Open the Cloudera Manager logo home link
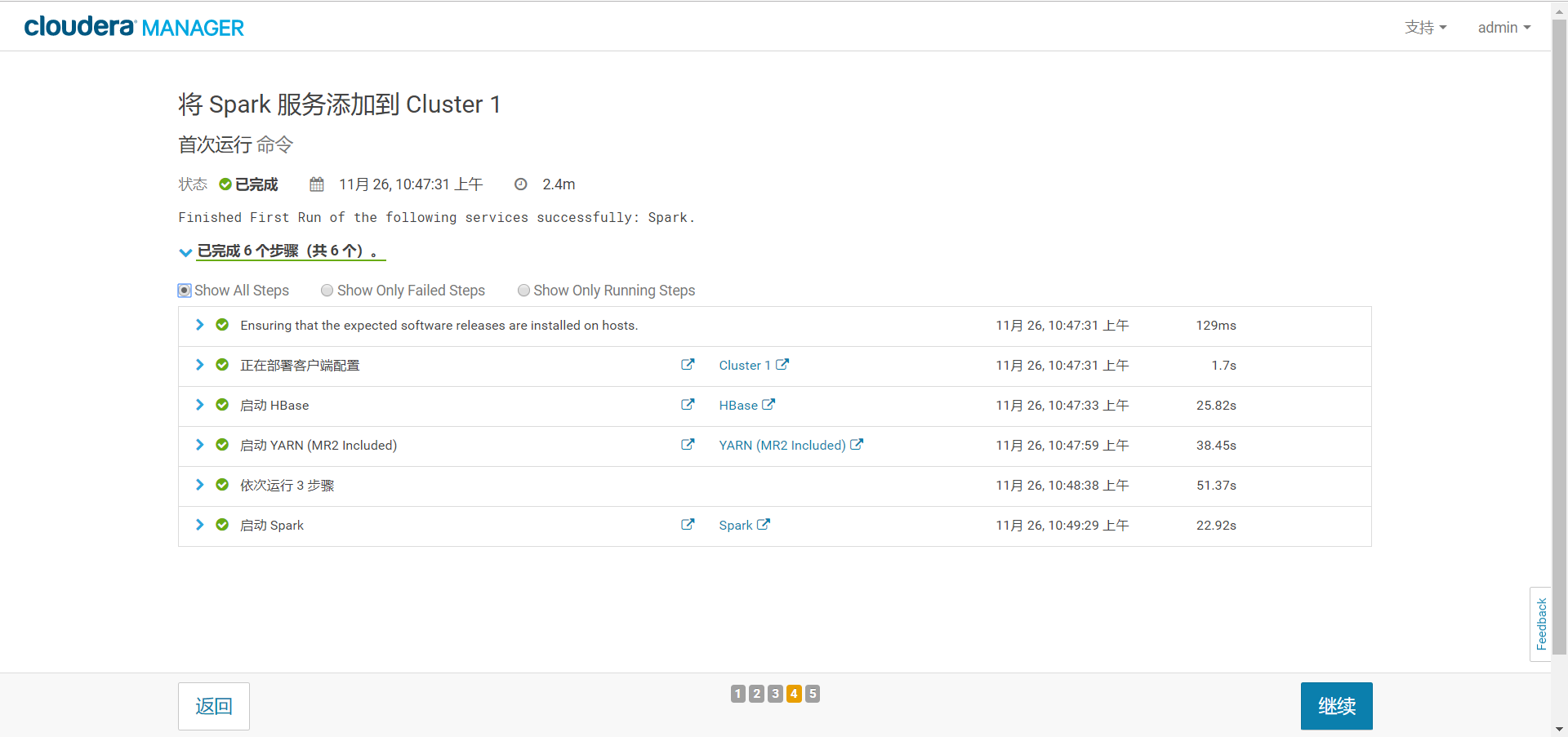Screen dimensions: 1568x737 [x=134, y=27]
